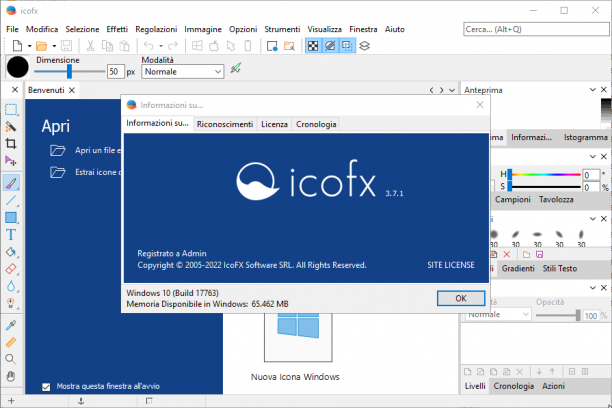Viewport: 612px width, 408px height.
Task: Open the Anteprima panel options chevron
Action: click(592, 90)
